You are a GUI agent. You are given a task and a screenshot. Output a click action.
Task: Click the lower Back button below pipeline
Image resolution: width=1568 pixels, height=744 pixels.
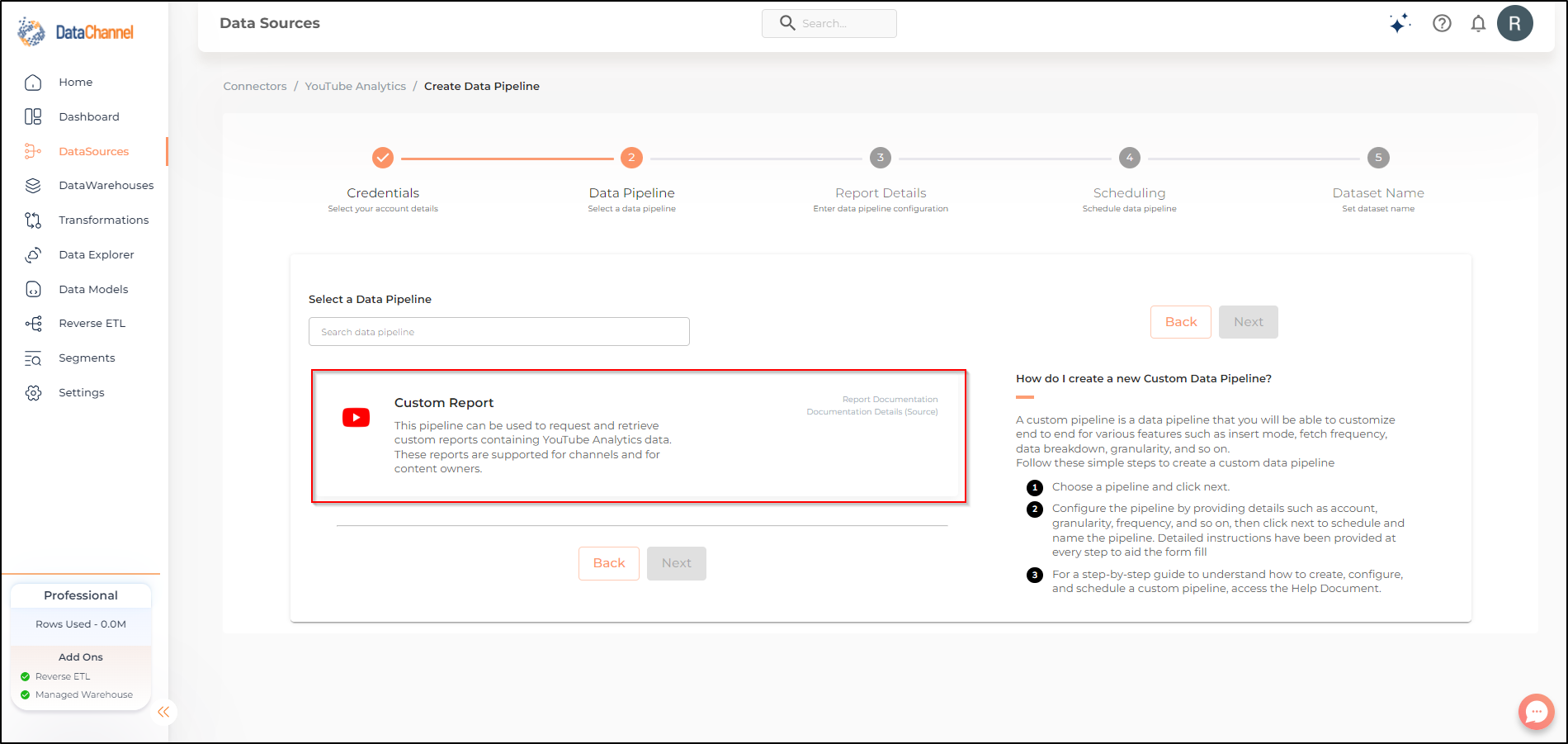[609, 563]
